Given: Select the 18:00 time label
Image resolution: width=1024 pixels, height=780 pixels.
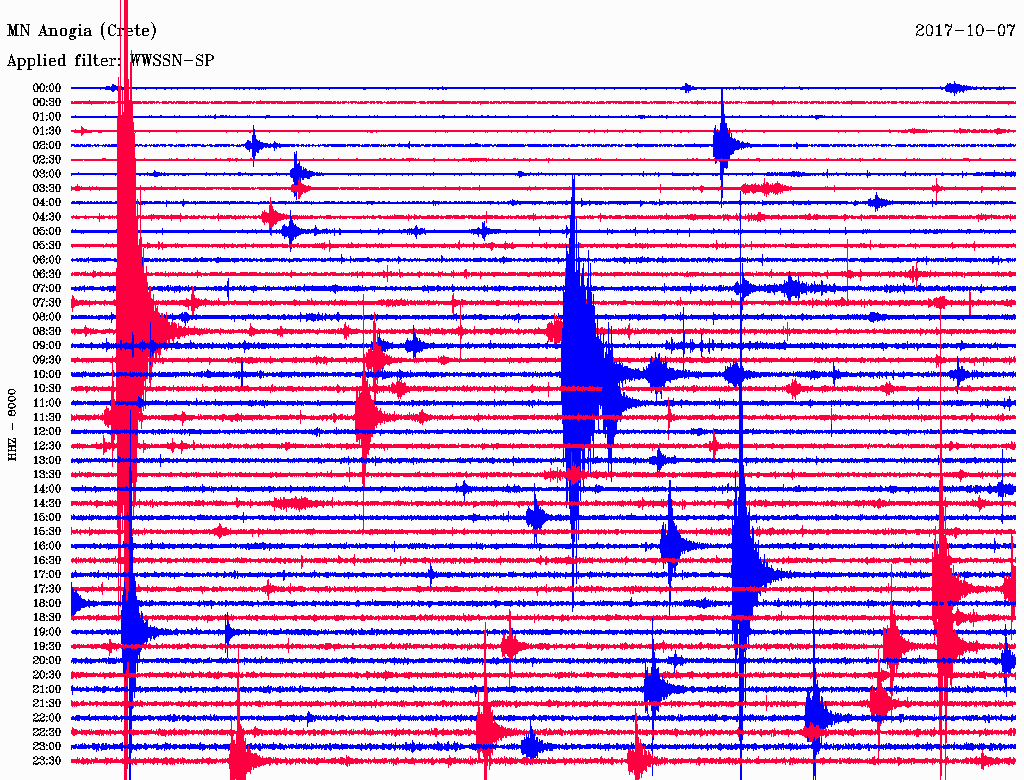Looking at the screenshot, I should [x=47, y=604].
